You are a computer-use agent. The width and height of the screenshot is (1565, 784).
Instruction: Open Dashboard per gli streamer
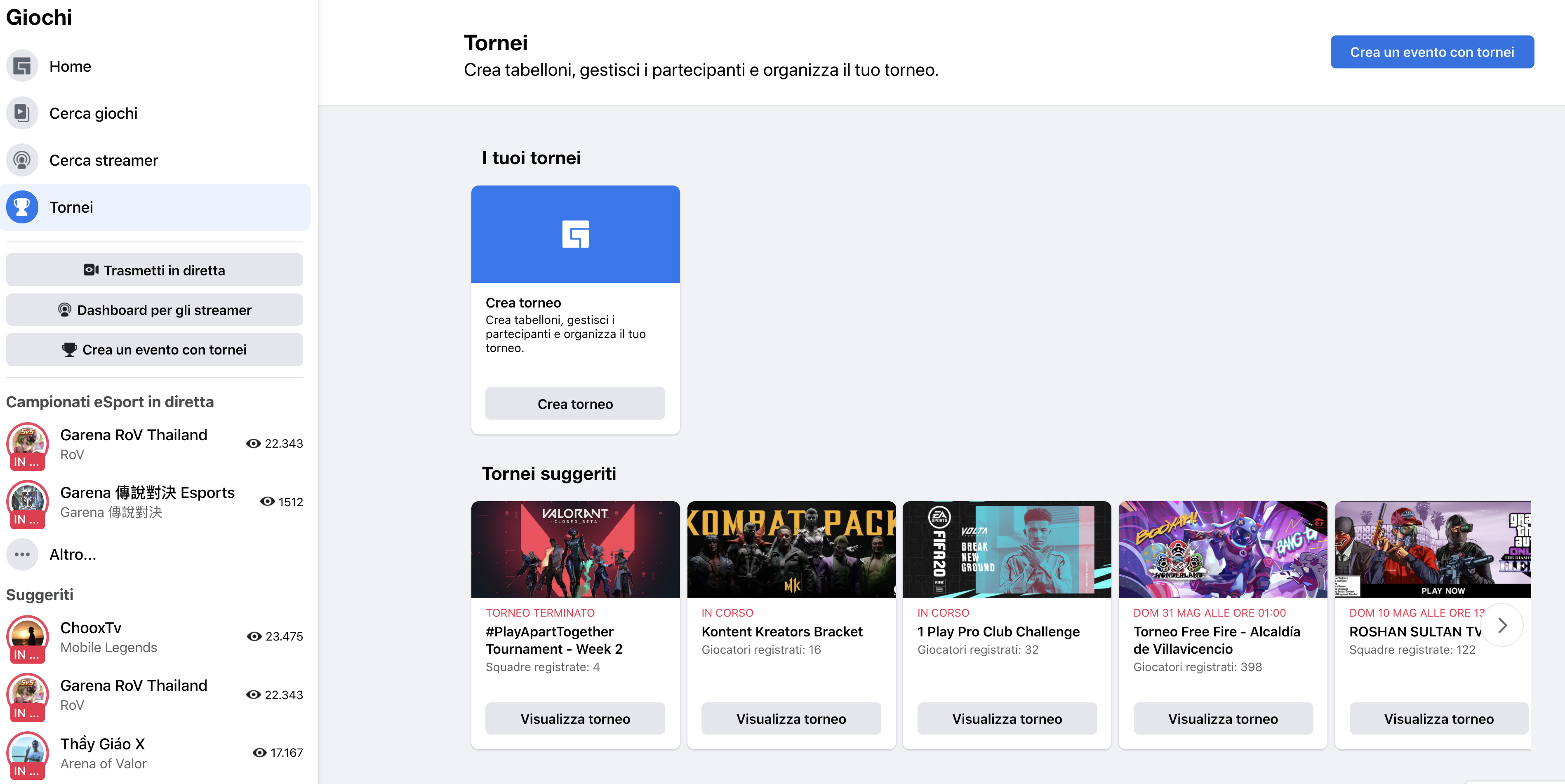coord(154,310)
